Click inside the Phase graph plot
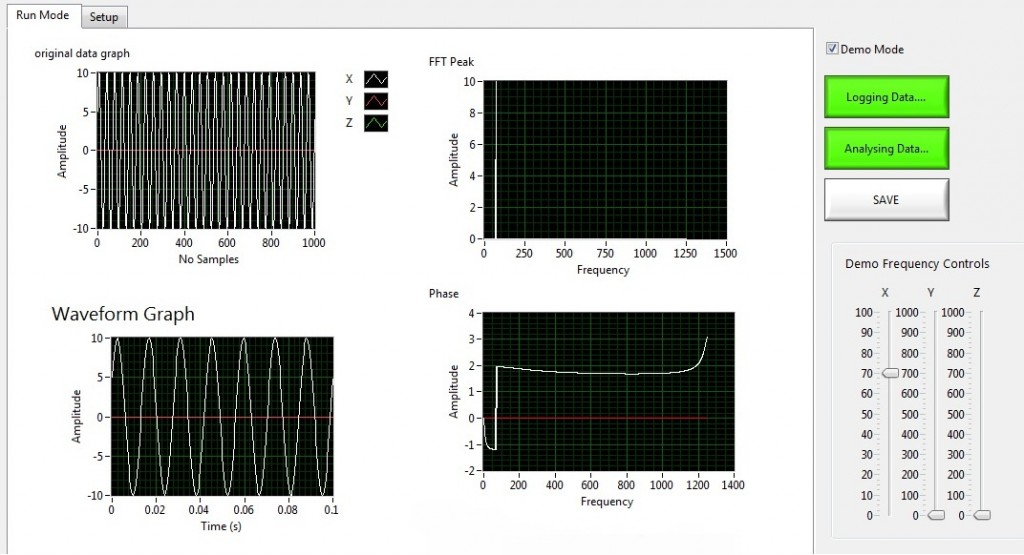The image size is (1024, 555). [x=608, y=392]
